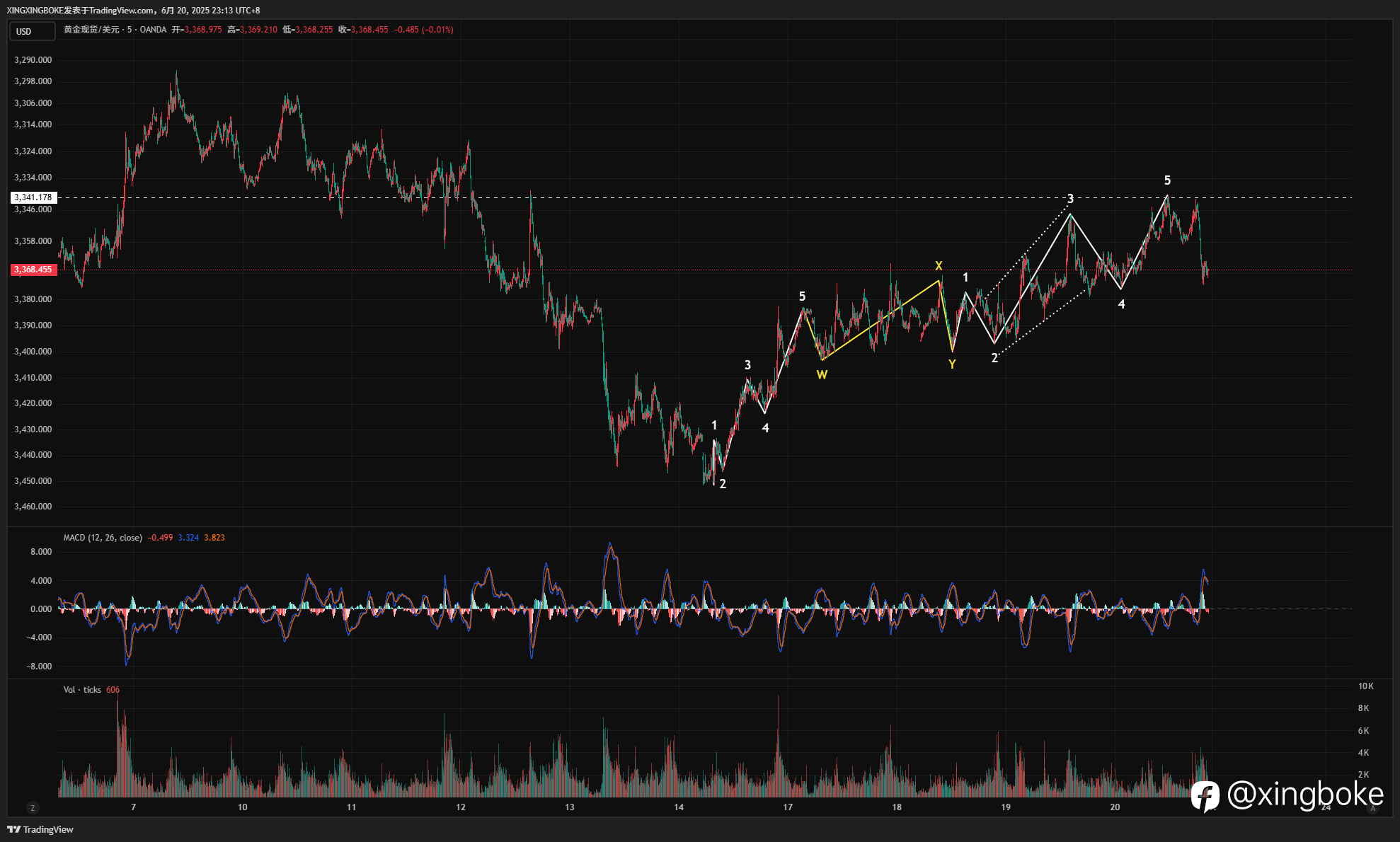Select the topmost wave 5 label
The height and width of the screenshot is (842, 1400).
click(1167, 180)
